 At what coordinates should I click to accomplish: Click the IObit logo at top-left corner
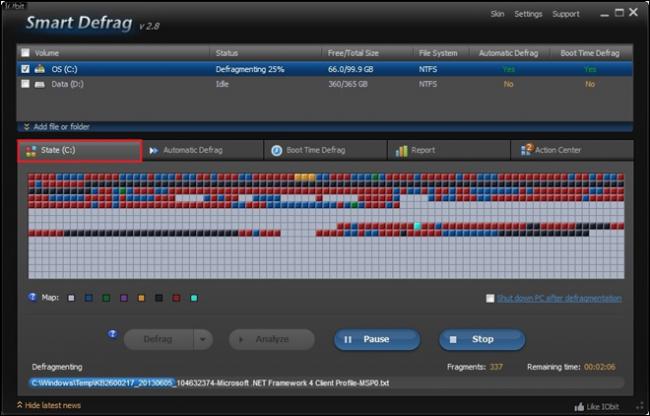pos(14,5)
